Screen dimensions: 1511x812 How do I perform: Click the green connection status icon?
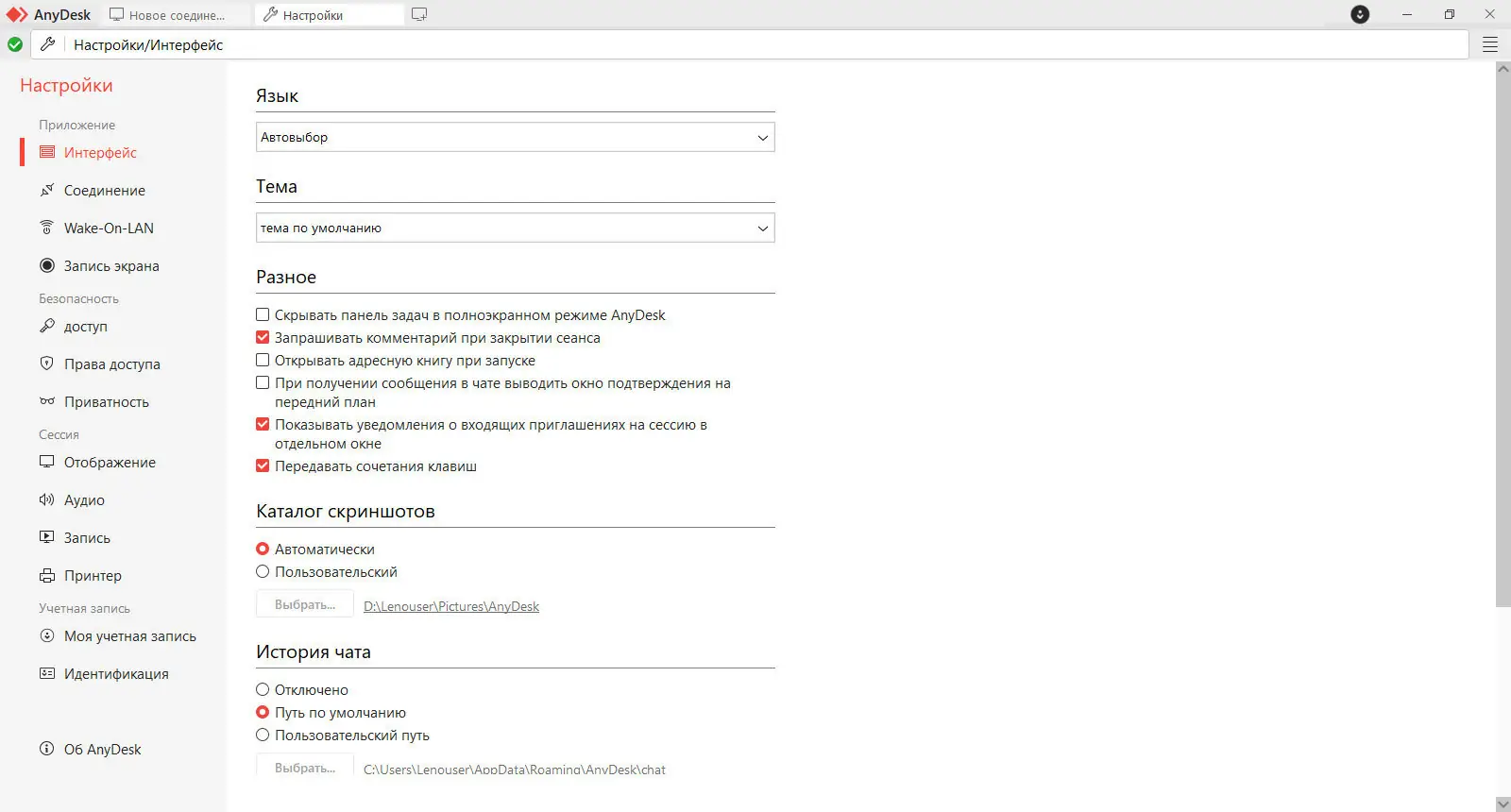[x=15, y=44]
